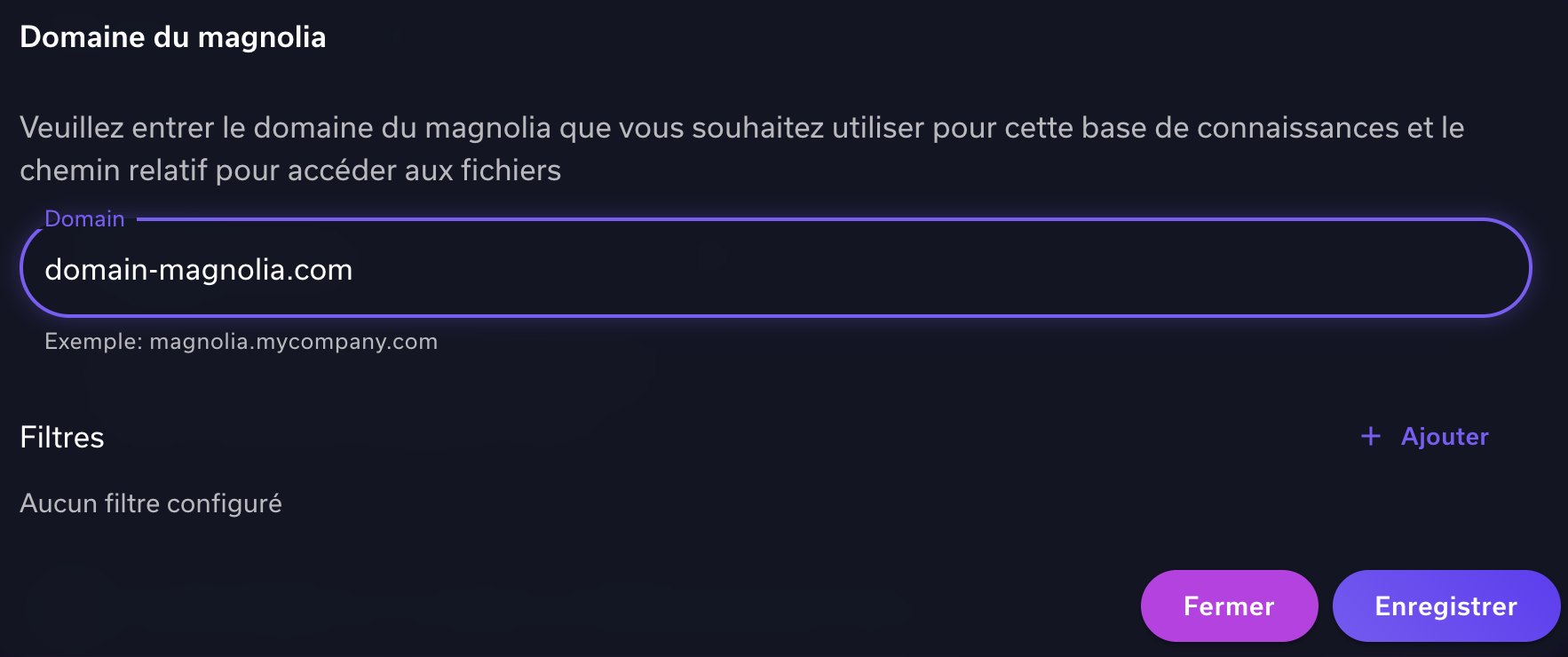The height and width of the screenshot is (657, 1568).
Task: Click the Domaine du magnolia title
Action: [x=173, y=37]
